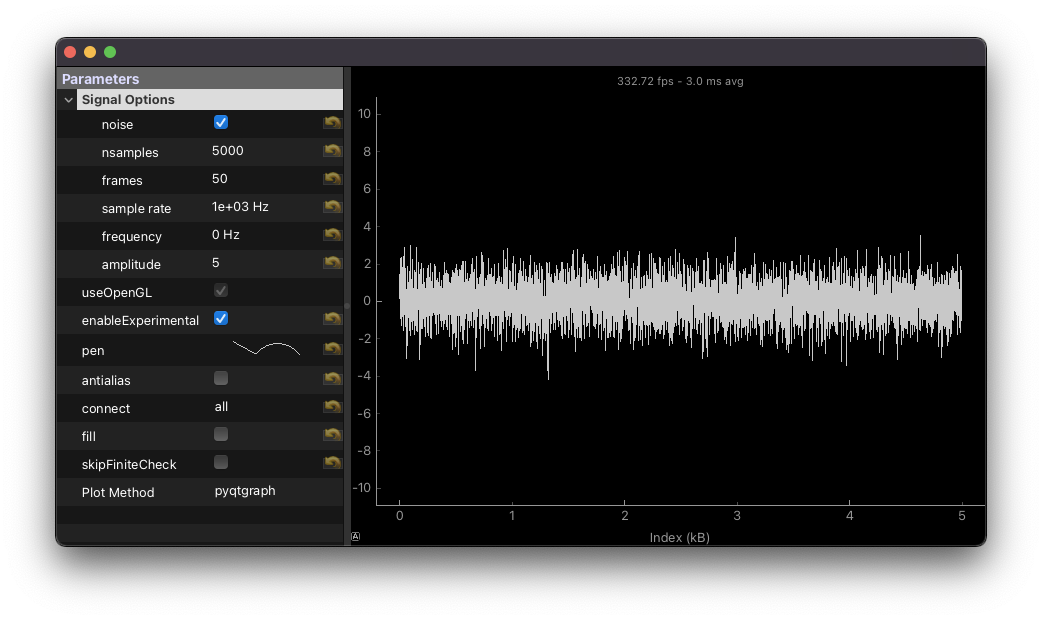Reset skipFiniteCheck to its default
Viewport: 1042px width, 620px height.
point(331,461)
